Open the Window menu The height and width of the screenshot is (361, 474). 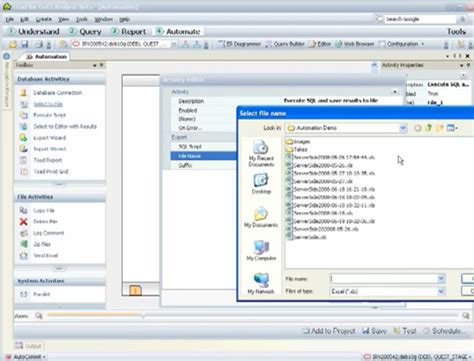click(103, 19)
